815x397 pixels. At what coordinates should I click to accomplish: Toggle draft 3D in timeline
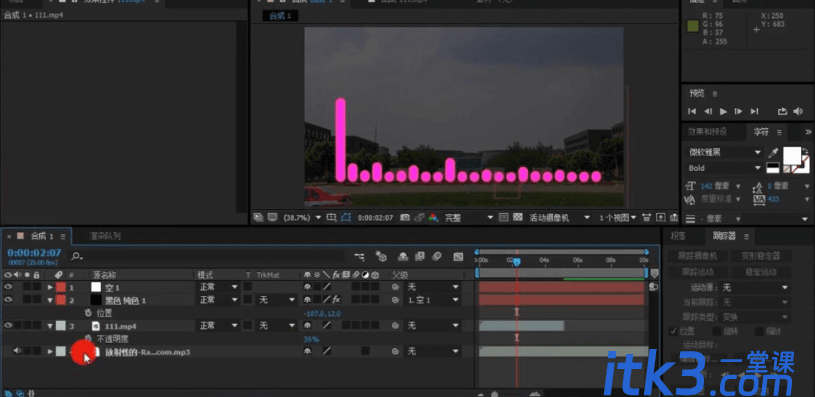[381, 256]
